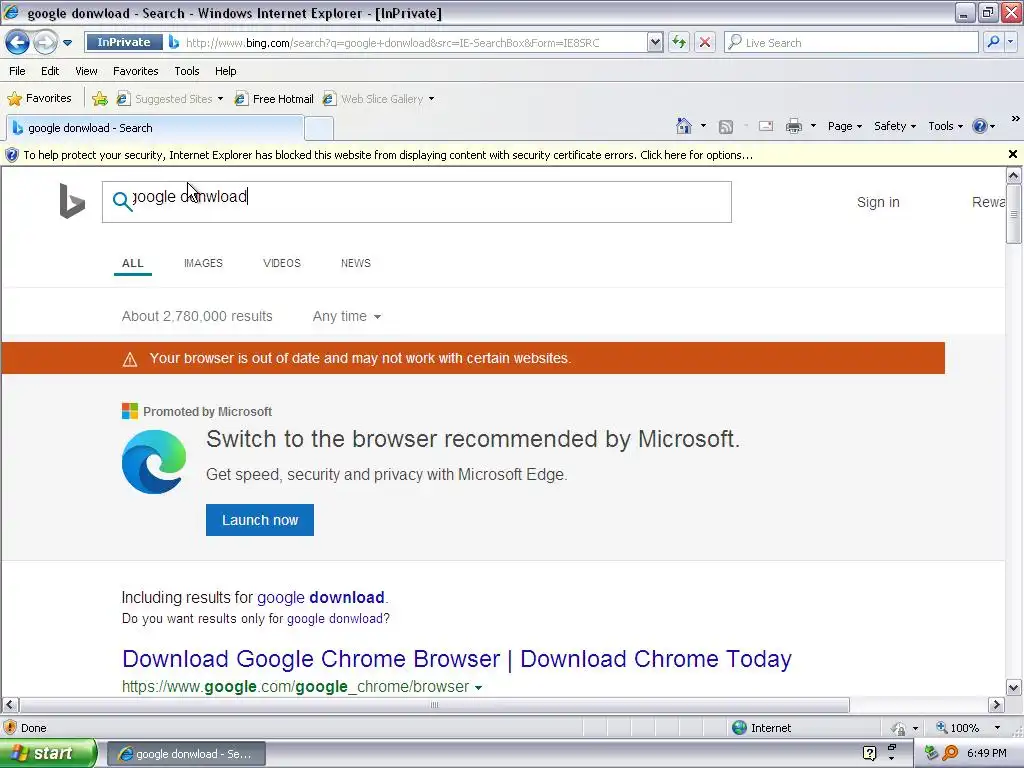The image size is (1024, 768).
Task: Open the Favorites menu
Action: (x=135, y=71)
